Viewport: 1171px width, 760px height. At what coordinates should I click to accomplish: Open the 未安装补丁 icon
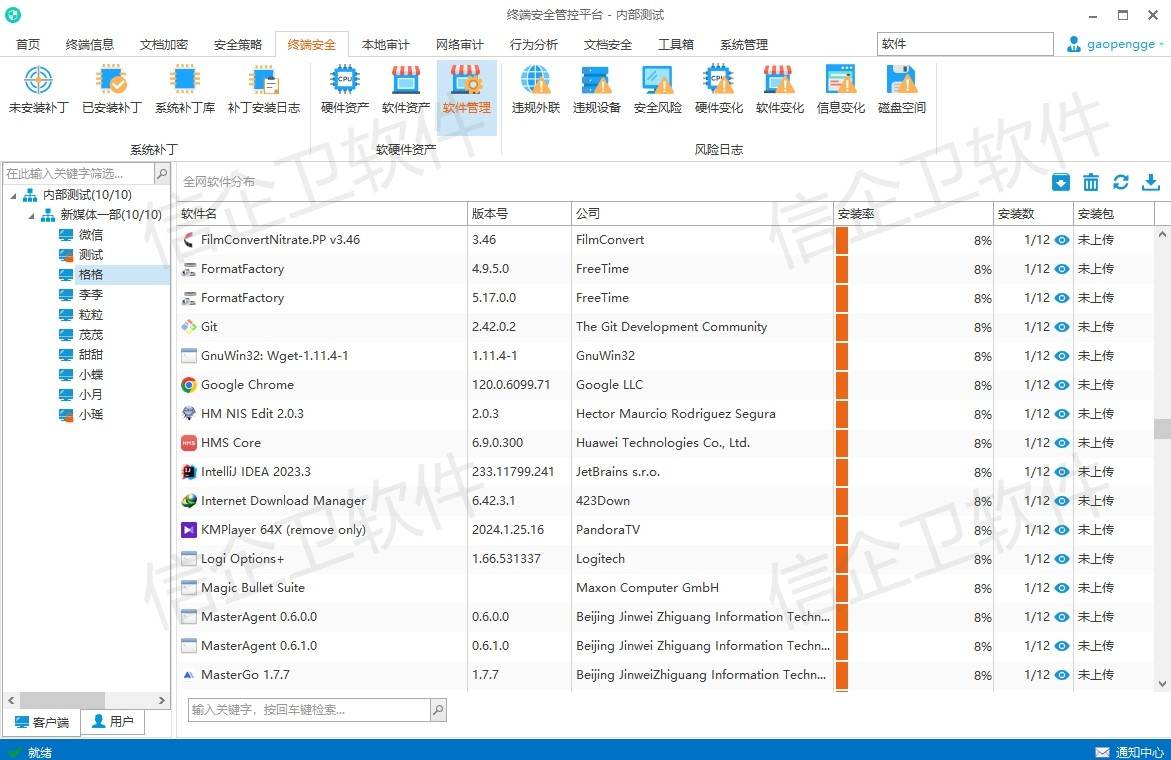click(x=38, y=89)
